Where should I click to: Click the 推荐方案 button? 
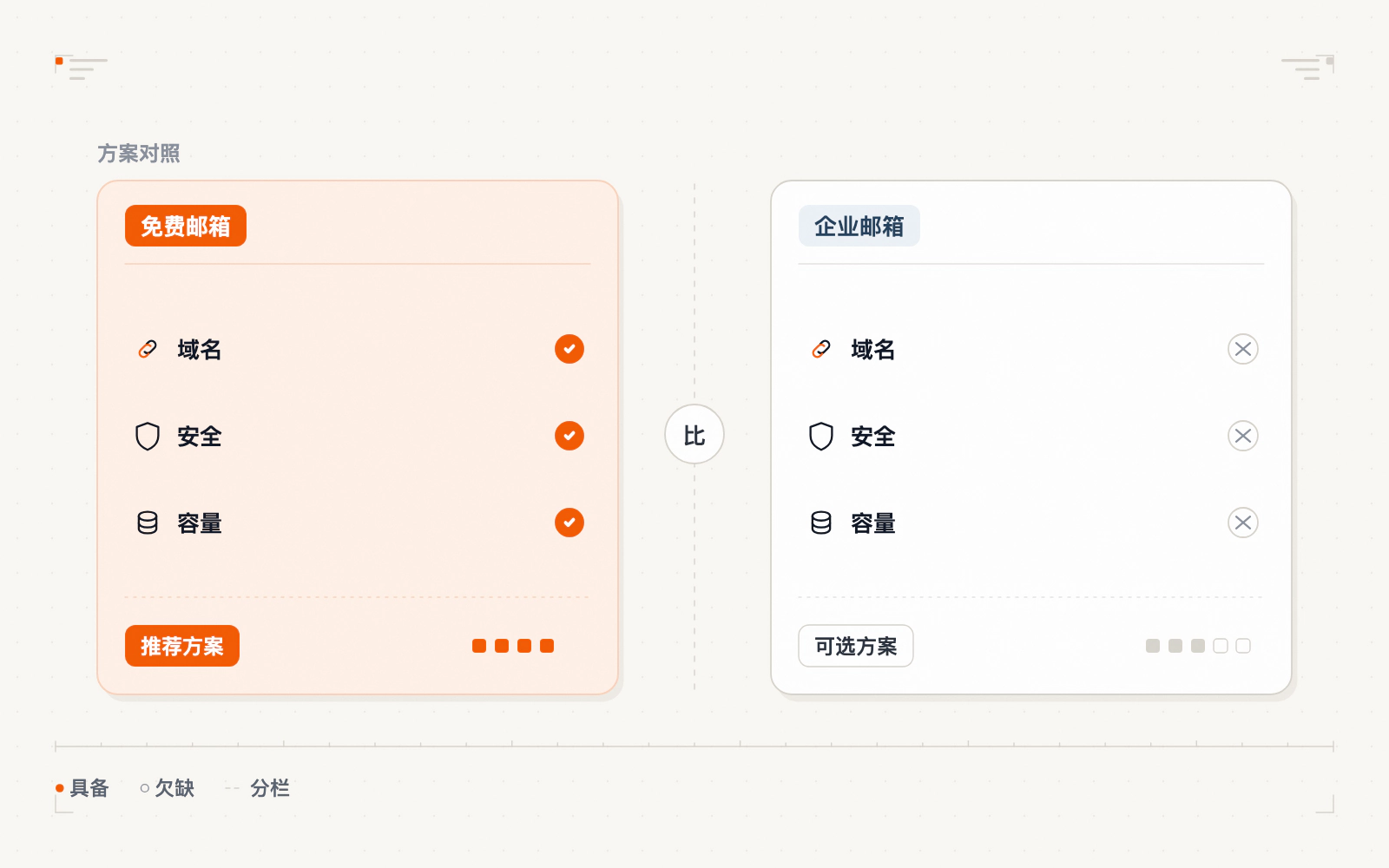[182, 646]
